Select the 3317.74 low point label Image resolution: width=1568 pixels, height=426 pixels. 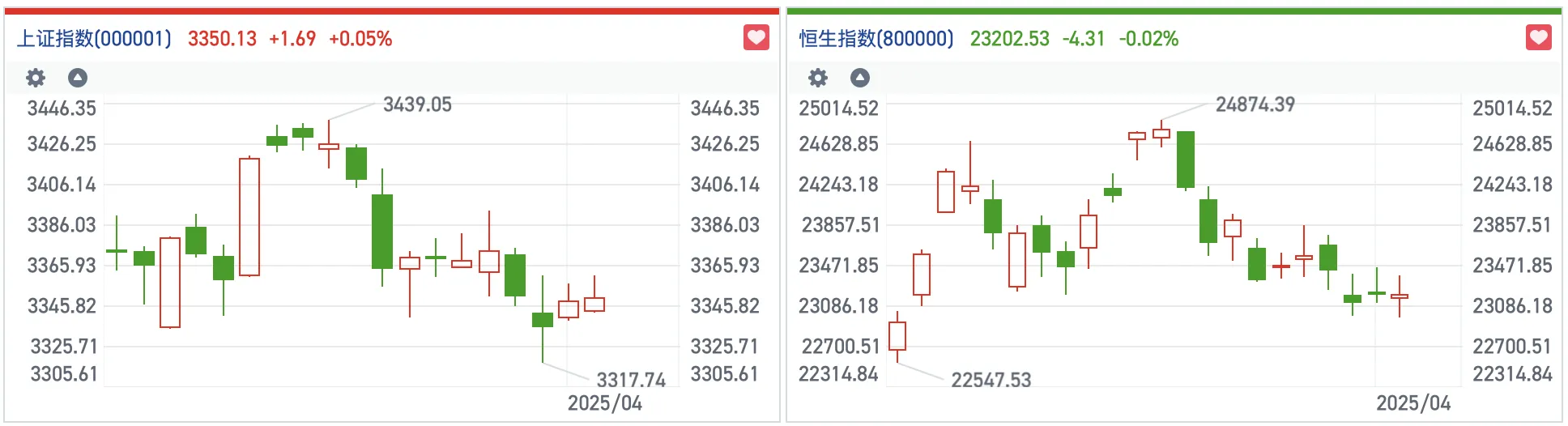click(x=631, y=380)
